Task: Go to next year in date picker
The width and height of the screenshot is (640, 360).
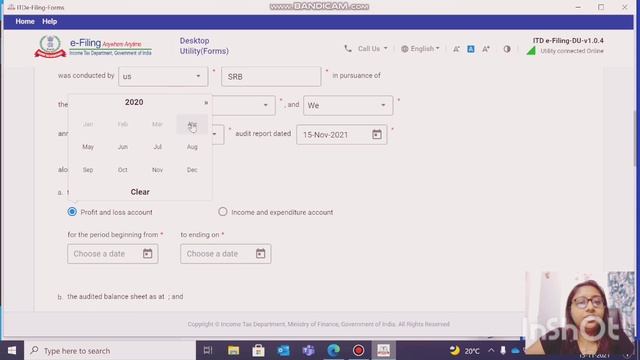Action: pos(206,102)
